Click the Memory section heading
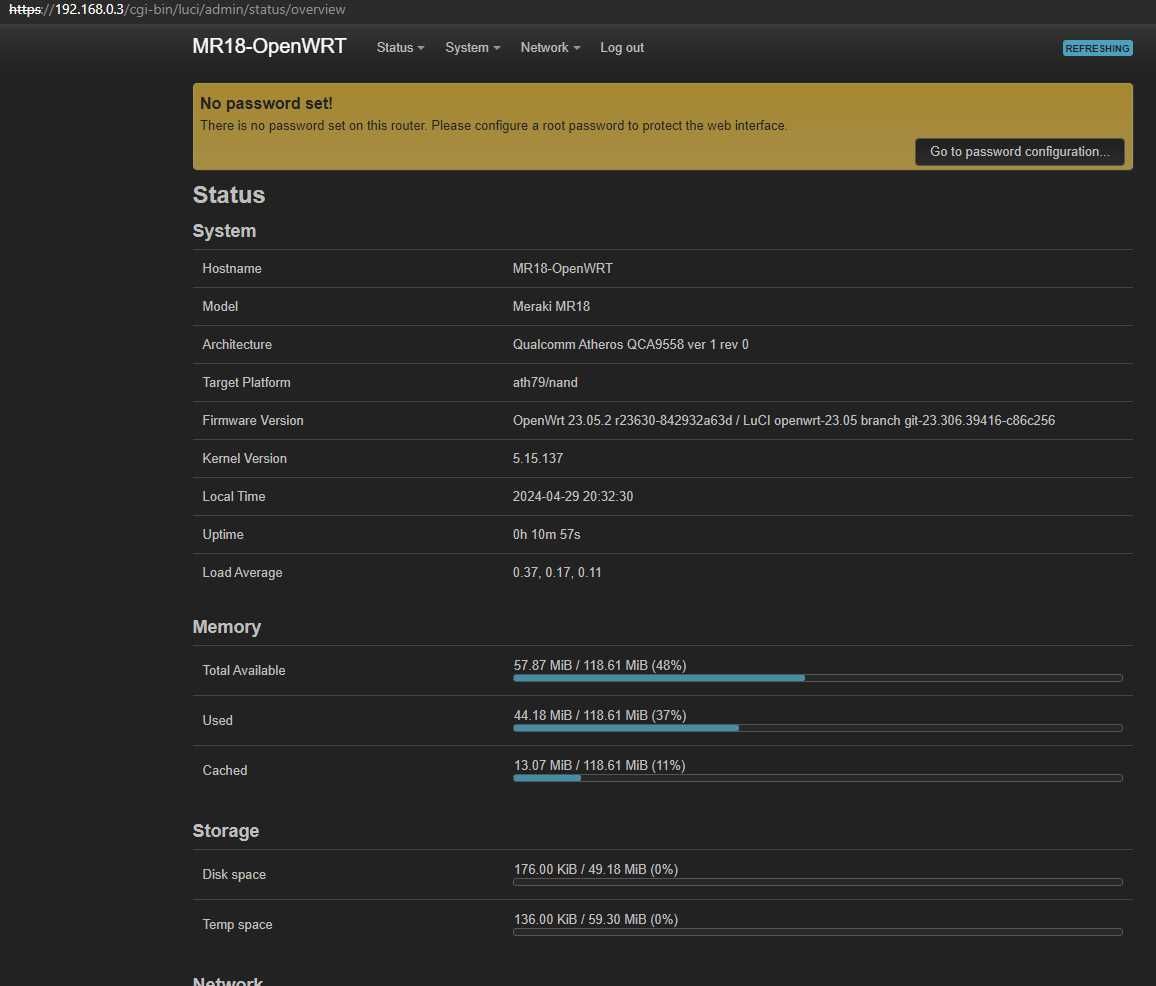Screen dimensions: 1156x986 coord(226,627)
